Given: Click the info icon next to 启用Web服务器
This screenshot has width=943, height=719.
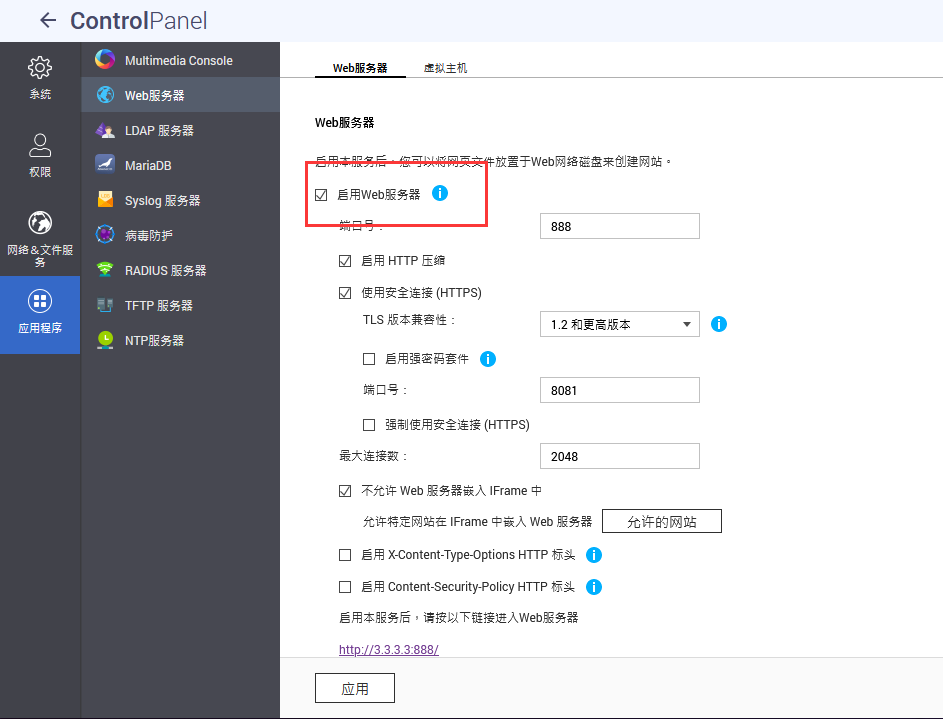Looking at the screenshot, I should [x=439, y=194].
